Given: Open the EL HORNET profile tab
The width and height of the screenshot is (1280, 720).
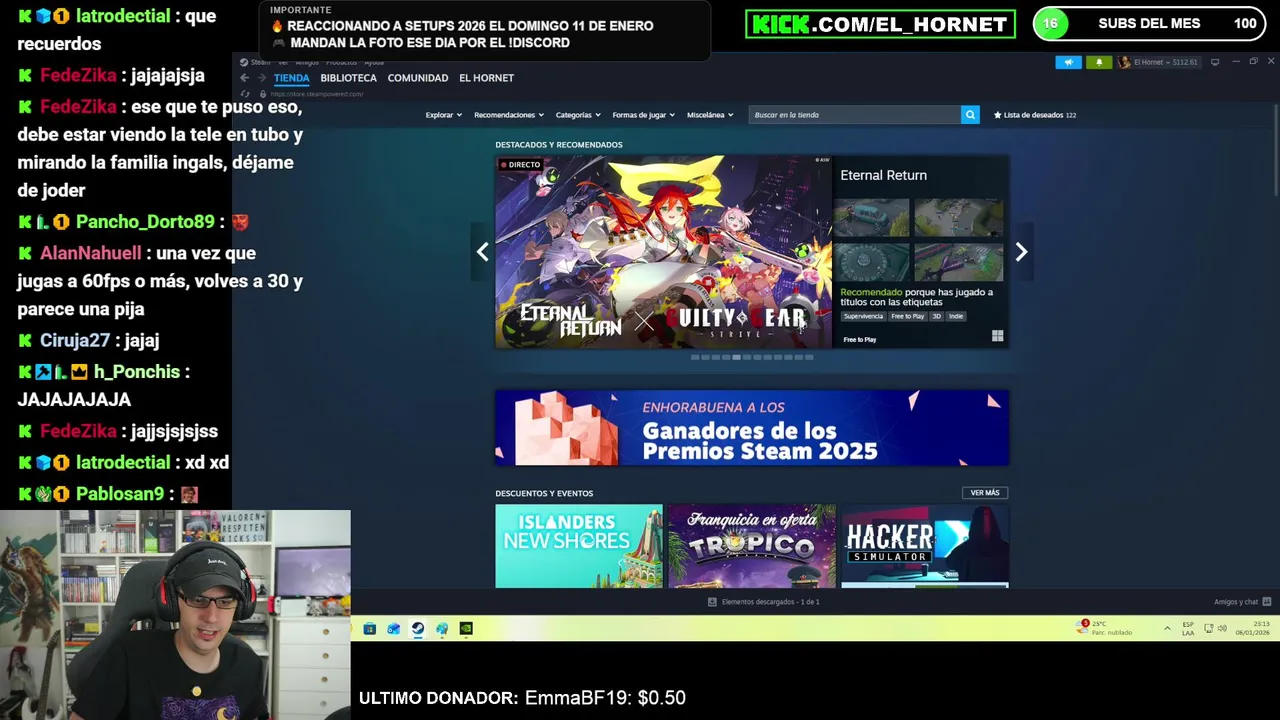Looking at the screenshot, I should 486,78.
